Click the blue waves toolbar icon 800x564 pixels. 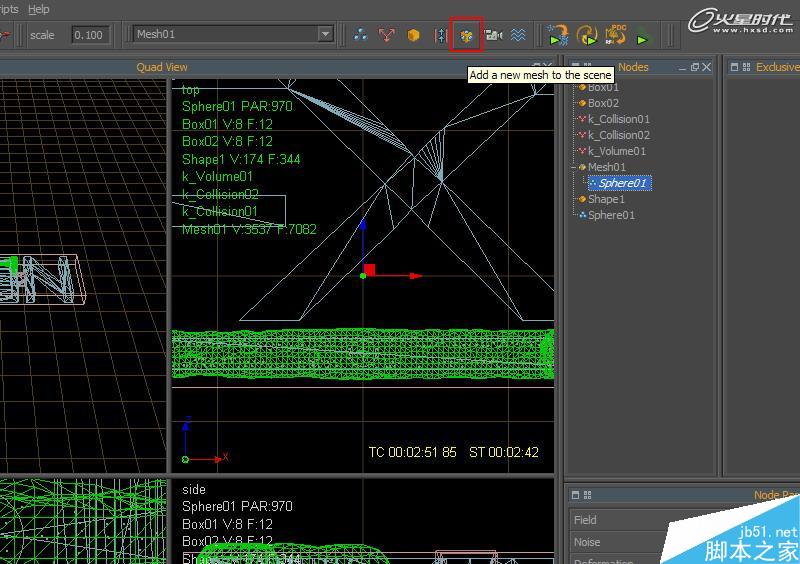pyautogui.click(x=518, y=35)
